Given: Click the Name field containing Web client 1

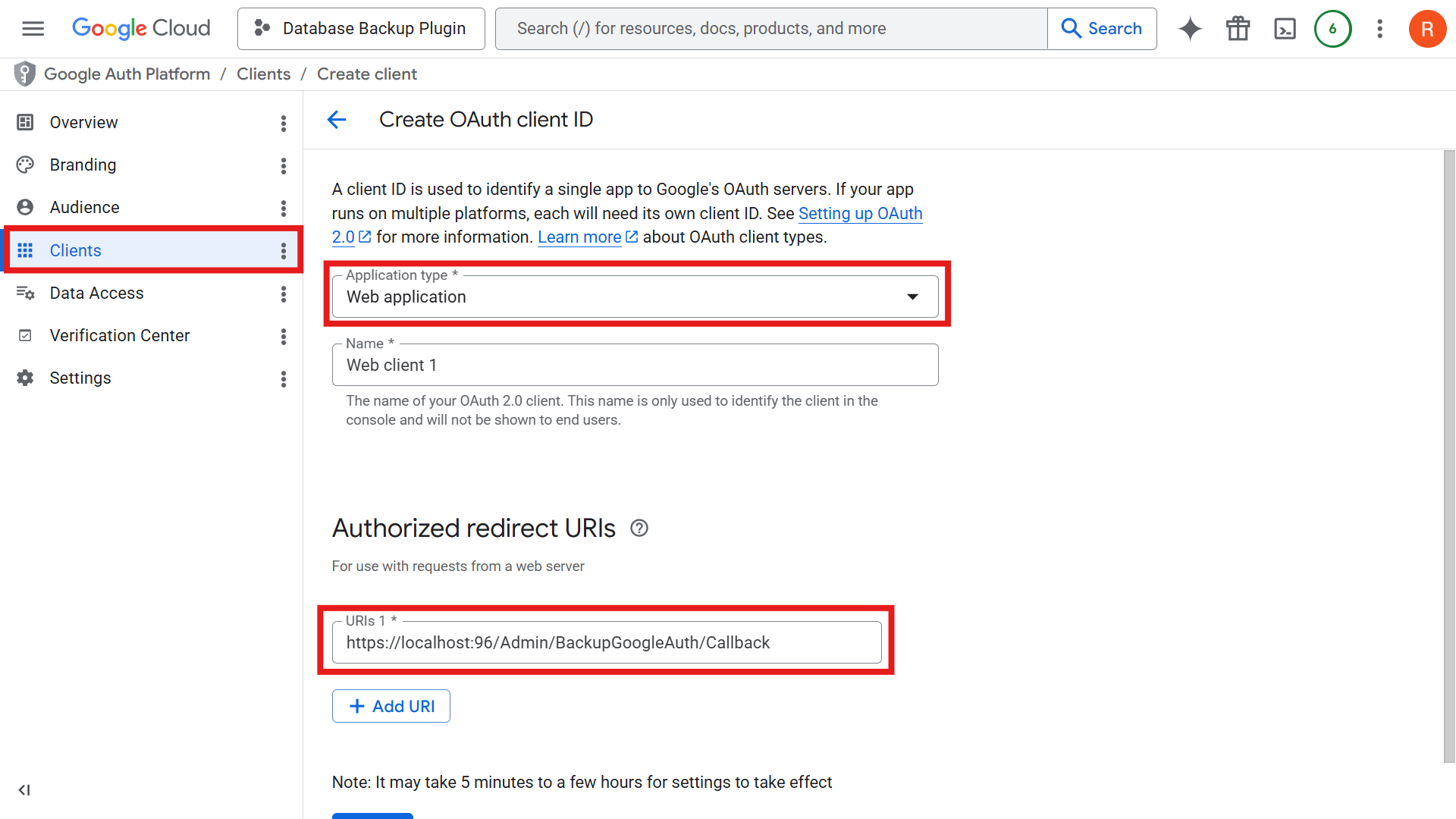Looking at the screenshot, I should click(x=635, y=365).
